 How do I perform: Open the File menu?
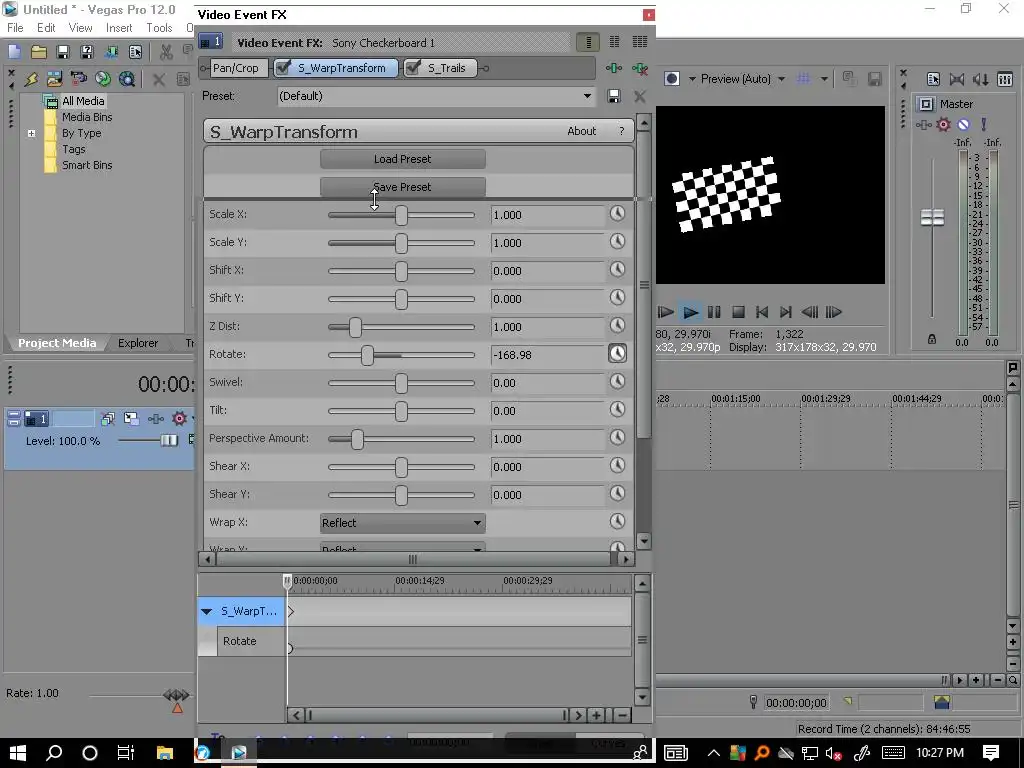(15, 28)
